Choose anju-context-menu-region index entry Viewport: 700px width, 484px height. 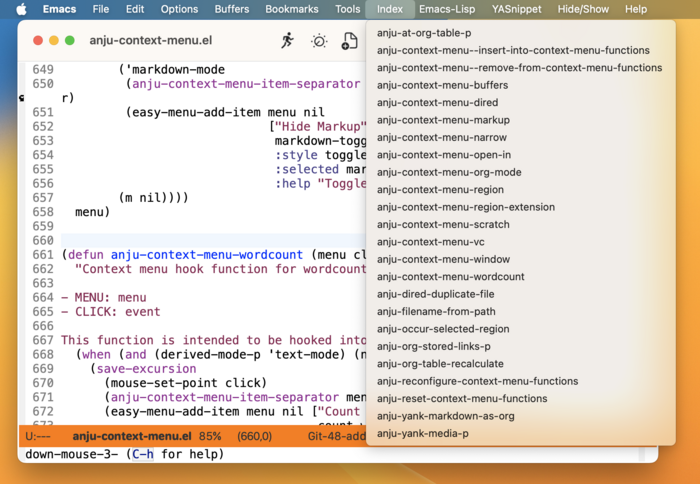(521, 190)
